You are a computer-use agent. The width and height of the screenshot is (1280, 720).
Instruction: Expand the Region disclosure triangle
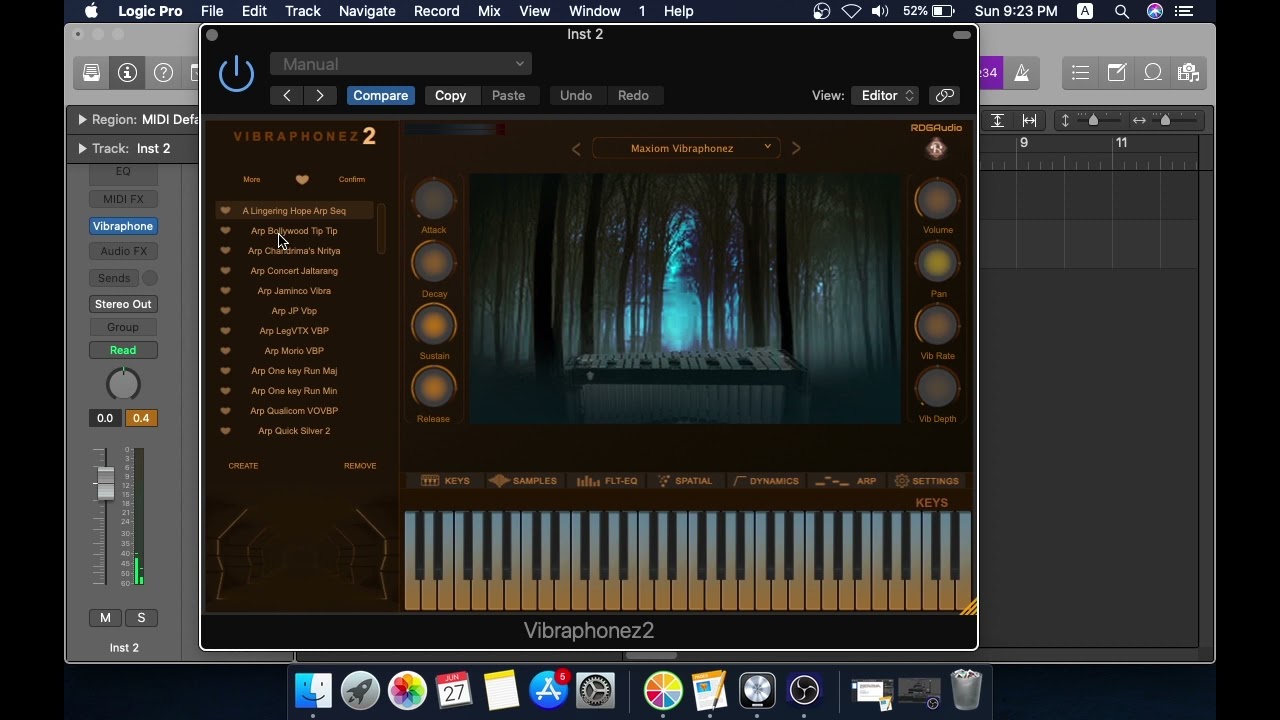82,120
